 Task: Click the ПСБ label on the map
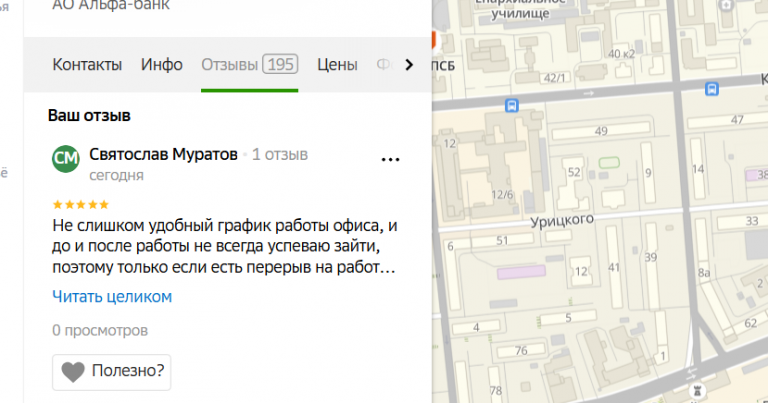tap(444, 65)
